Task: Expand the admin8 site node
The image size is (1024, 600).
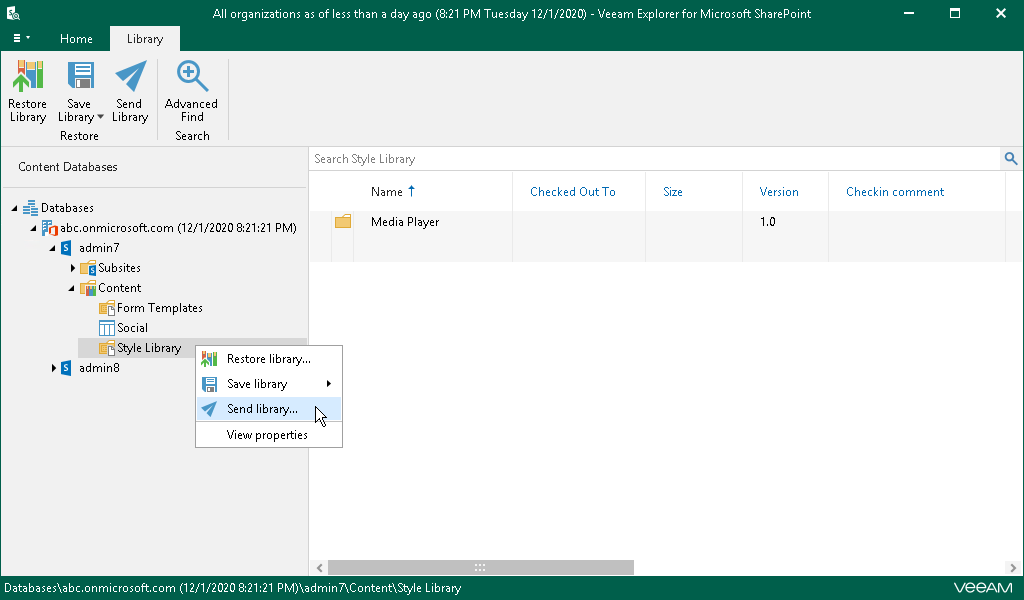Action: [54, 368]
